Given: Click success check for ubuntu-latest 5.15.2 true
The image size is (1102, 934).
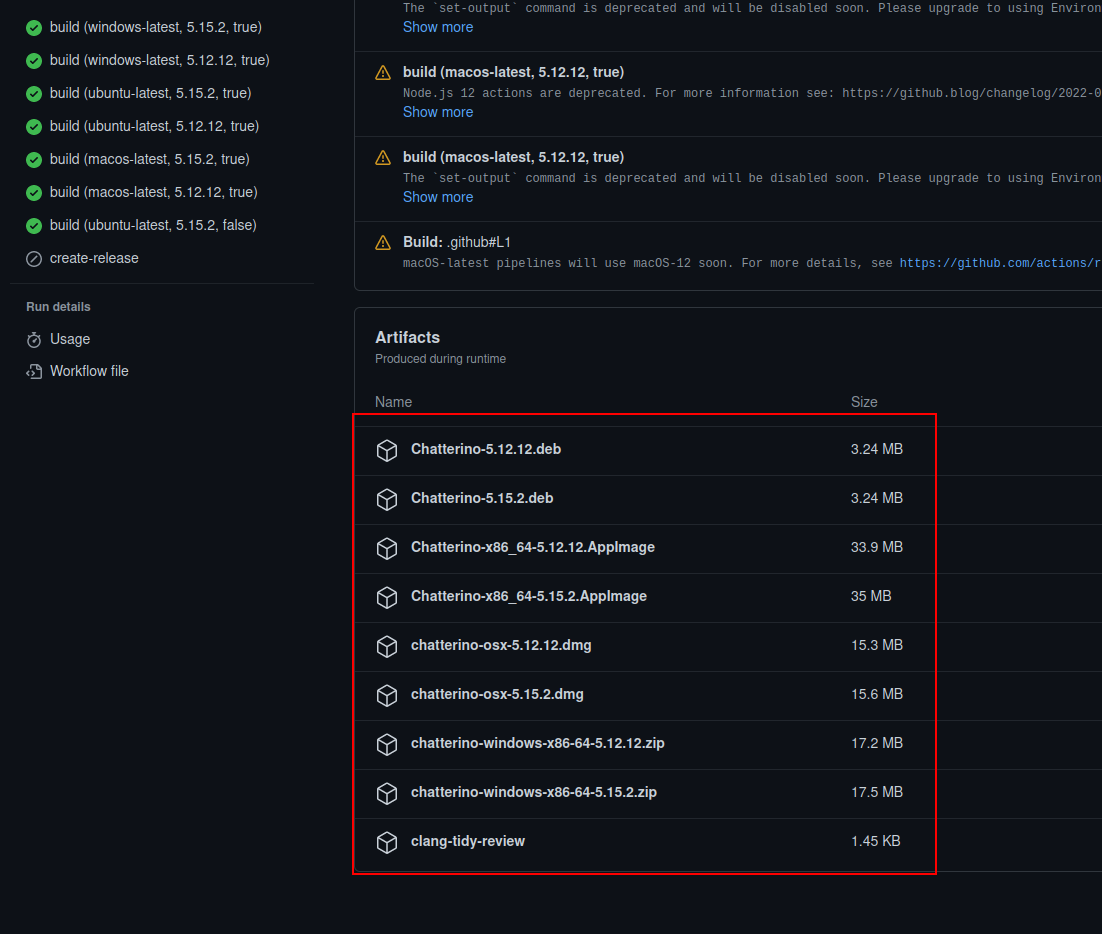Looking at the screenshot, I should pyautogui.click(x=34, y=94).
